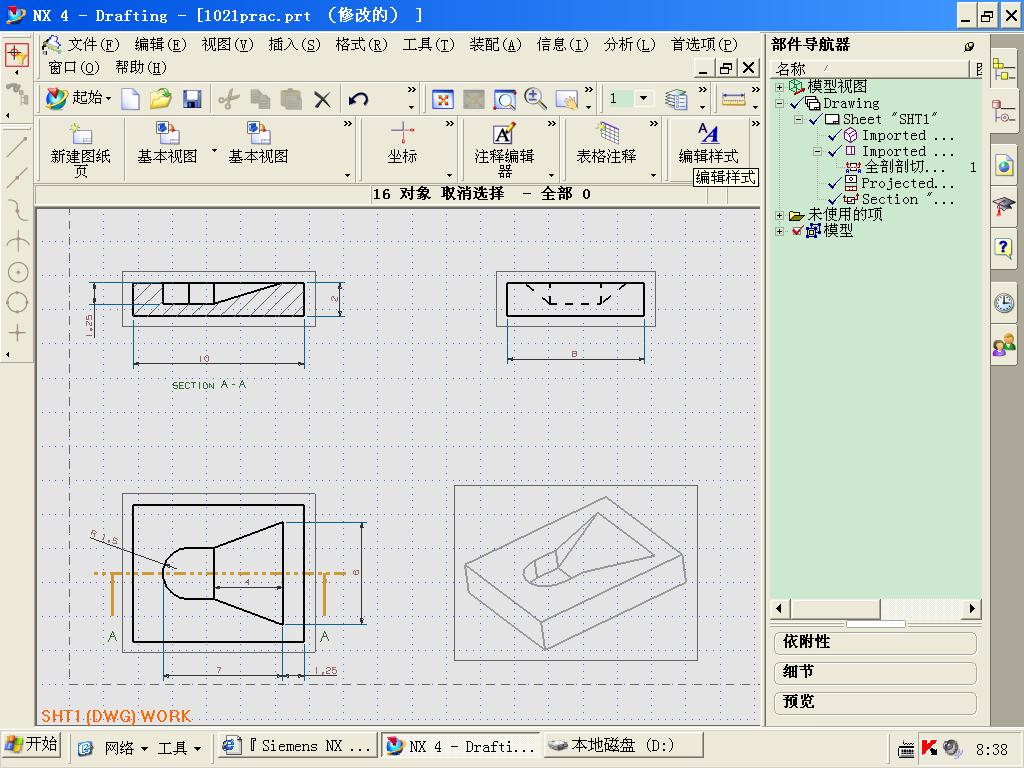Image resolution: width=1024 pixels, height=768 pixels.
Task: Click the 表格注释 tabular note tool
Action: 606,144
